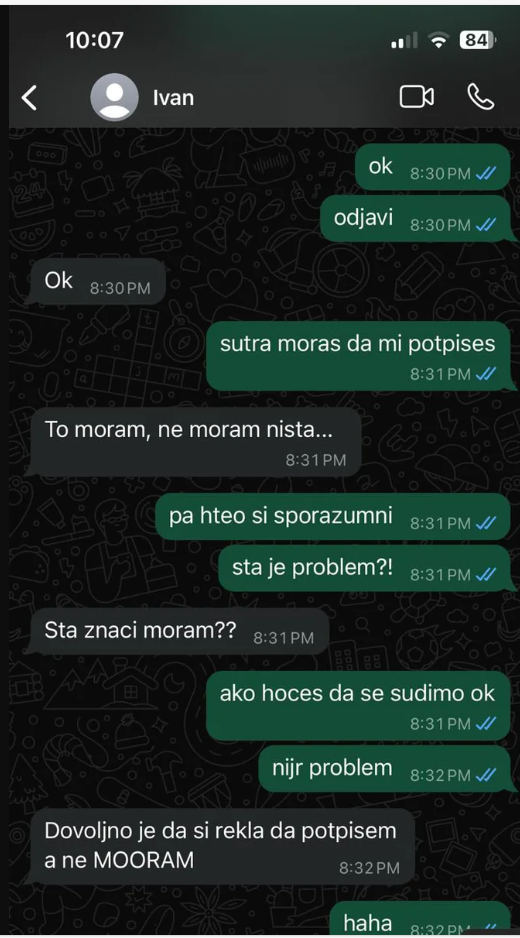
Task: Select the 'Sta znaci moram??' message
Action: point(180,632)
